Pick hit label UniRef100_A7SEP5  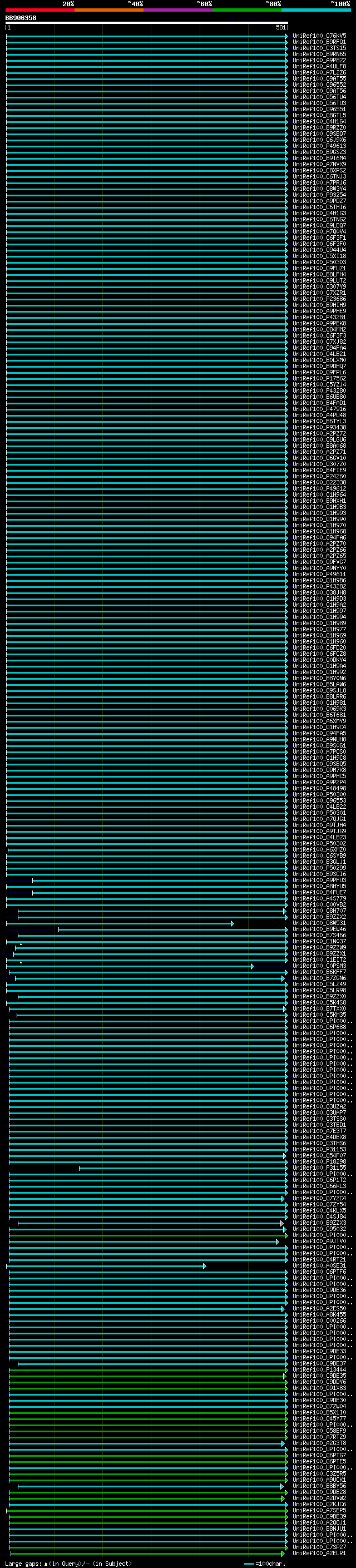coord(319,1510)
